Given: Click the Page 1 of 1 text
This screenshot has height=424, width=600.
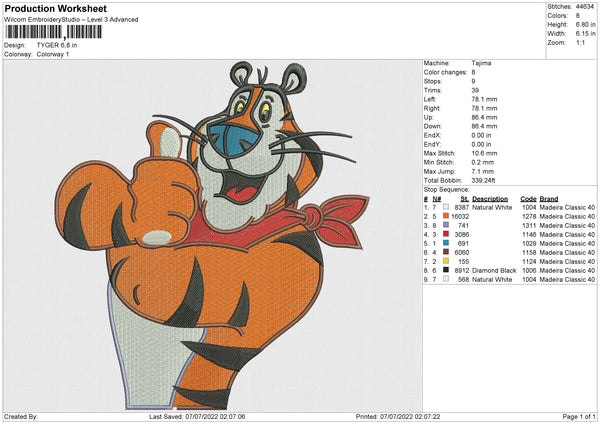Looking at the screenshot, I should 579,416.
